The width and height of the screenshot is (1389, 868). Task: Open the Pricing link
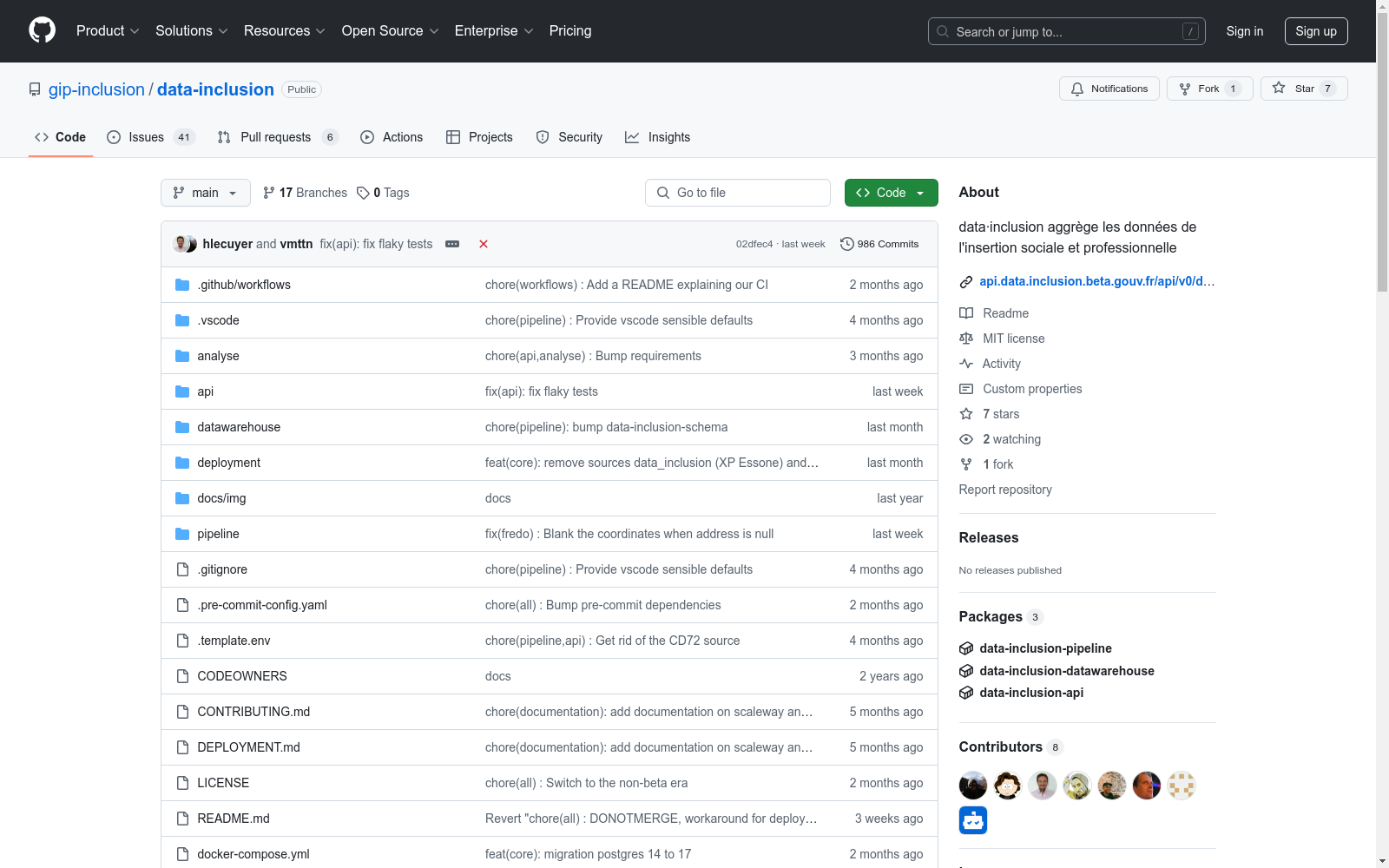click(570, 31)
